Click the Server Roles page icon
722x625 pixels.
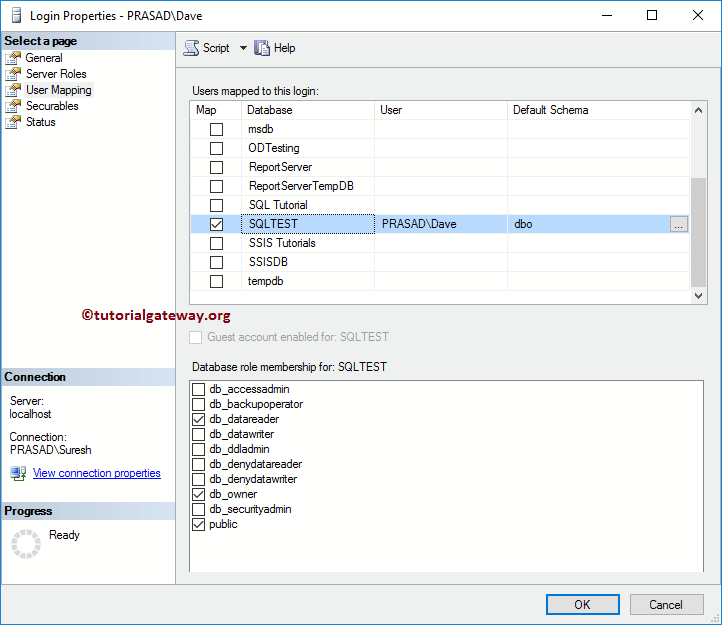pyautogui.click(x=13, y=74)
